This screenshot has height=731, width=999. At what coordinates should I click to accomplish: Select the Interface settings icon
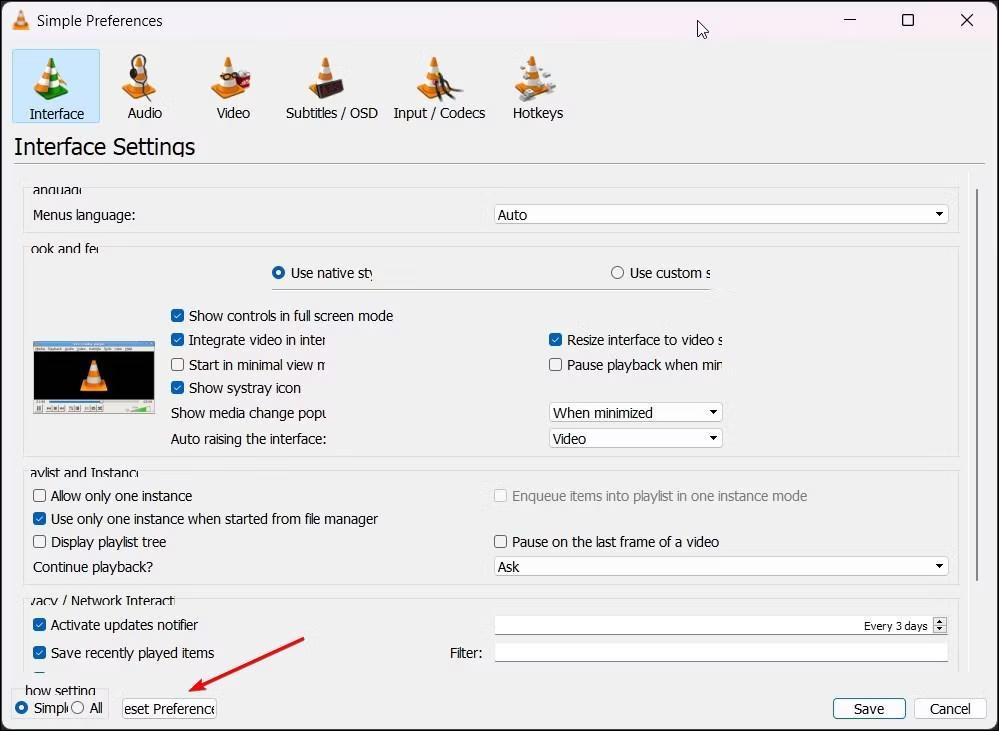point(55,85)
